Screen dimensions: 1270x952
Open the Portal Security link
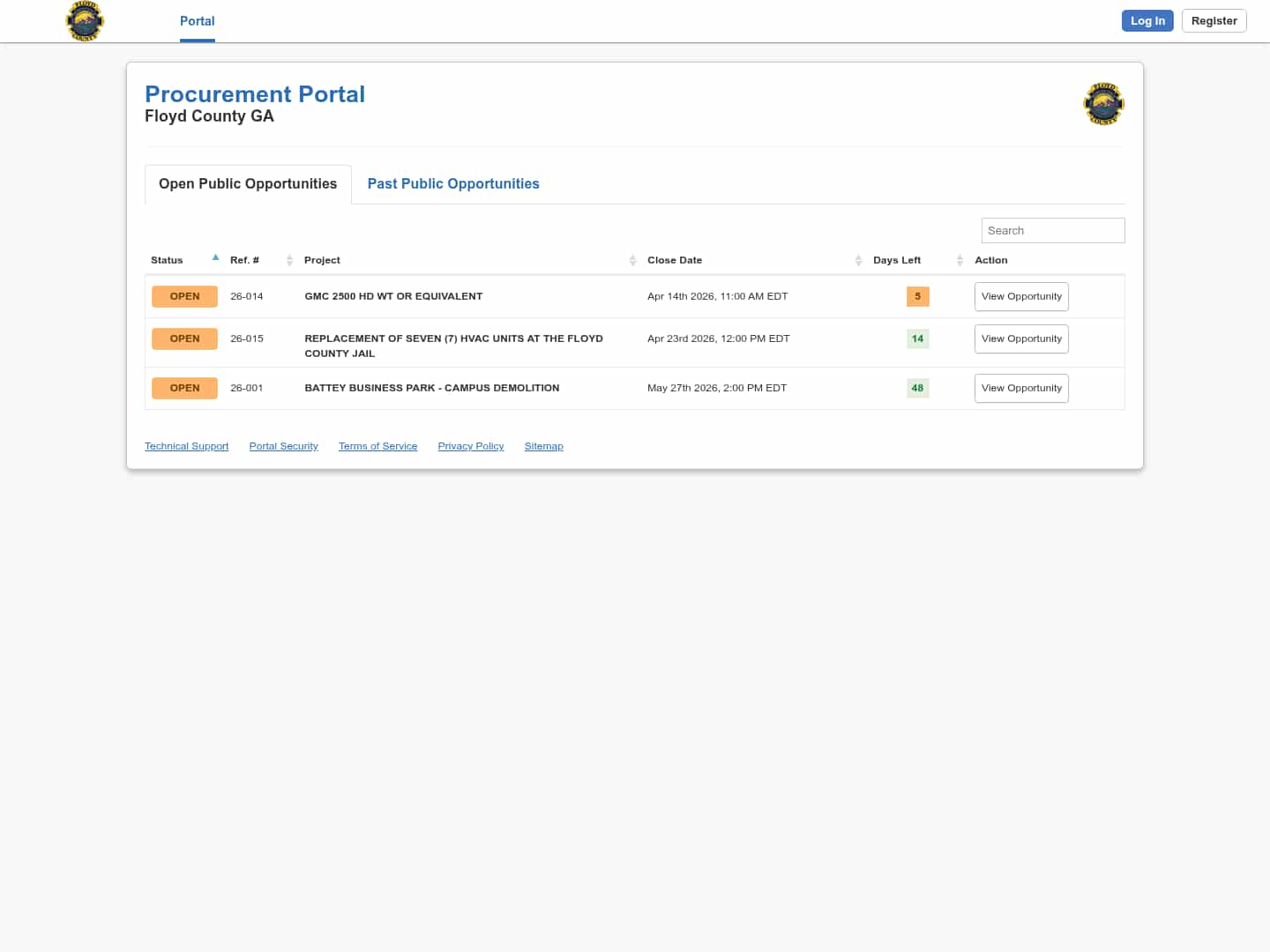tap(283, 446)
